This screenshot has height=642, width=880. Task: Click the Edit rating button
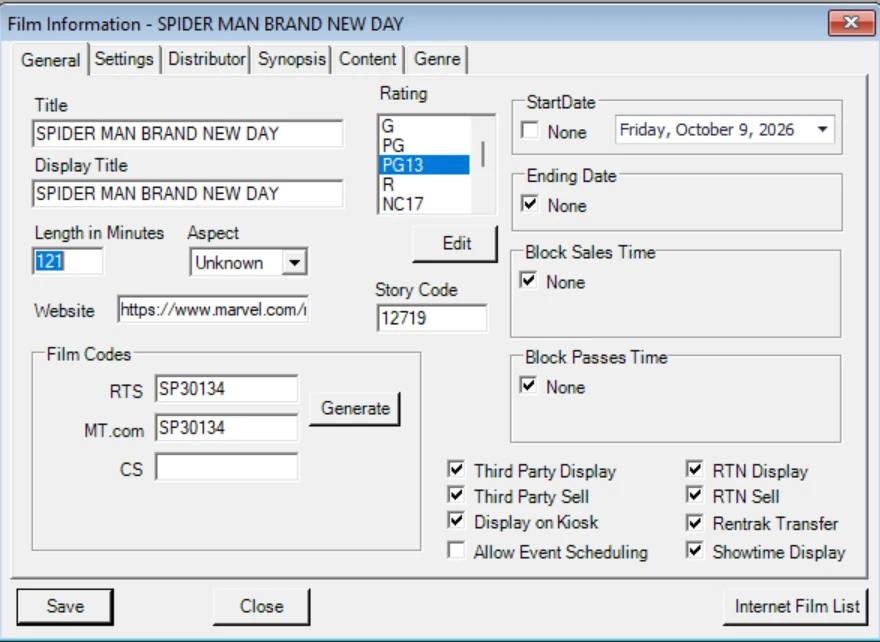coord(455,244)
